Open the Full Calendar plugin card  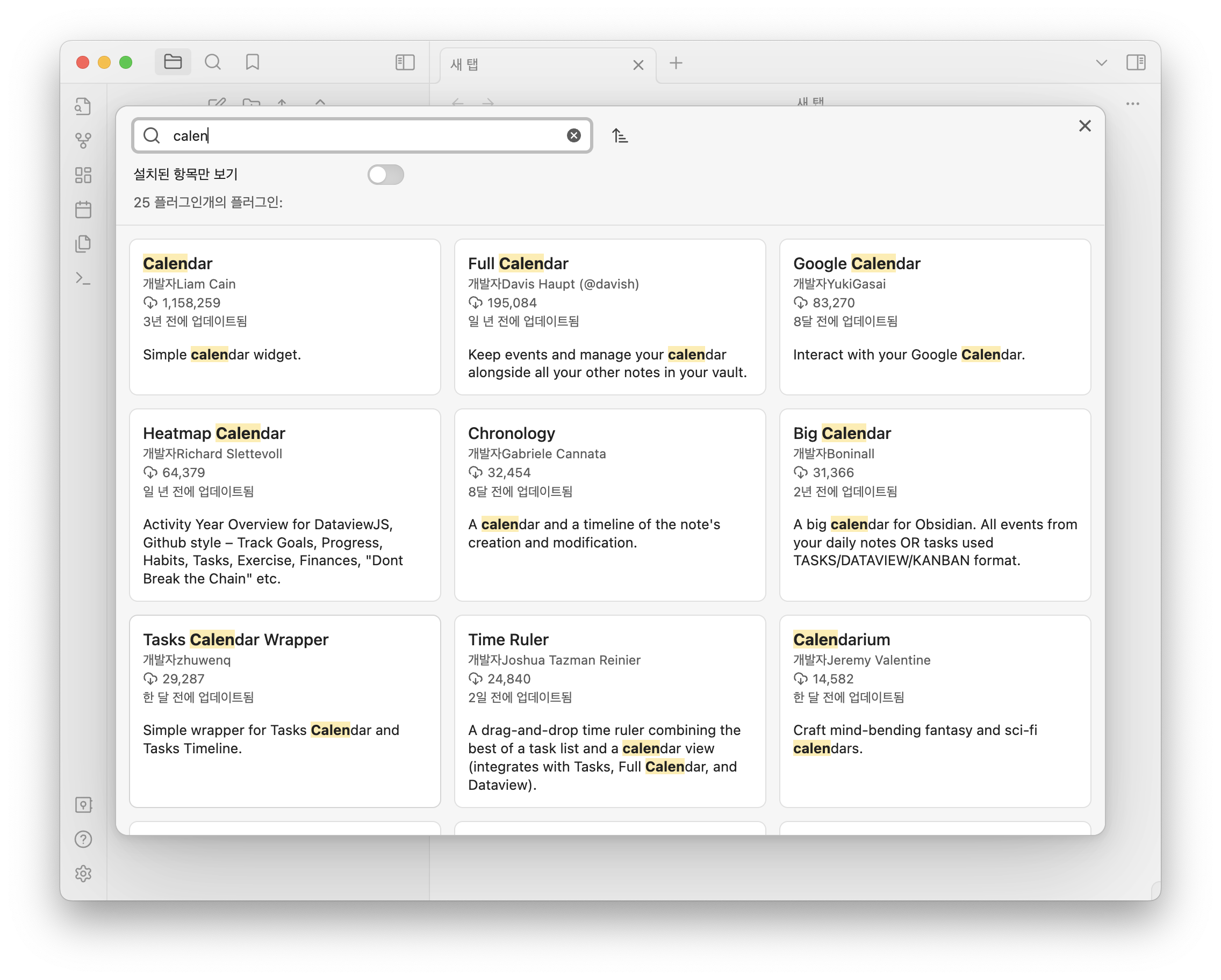point(609,316)
